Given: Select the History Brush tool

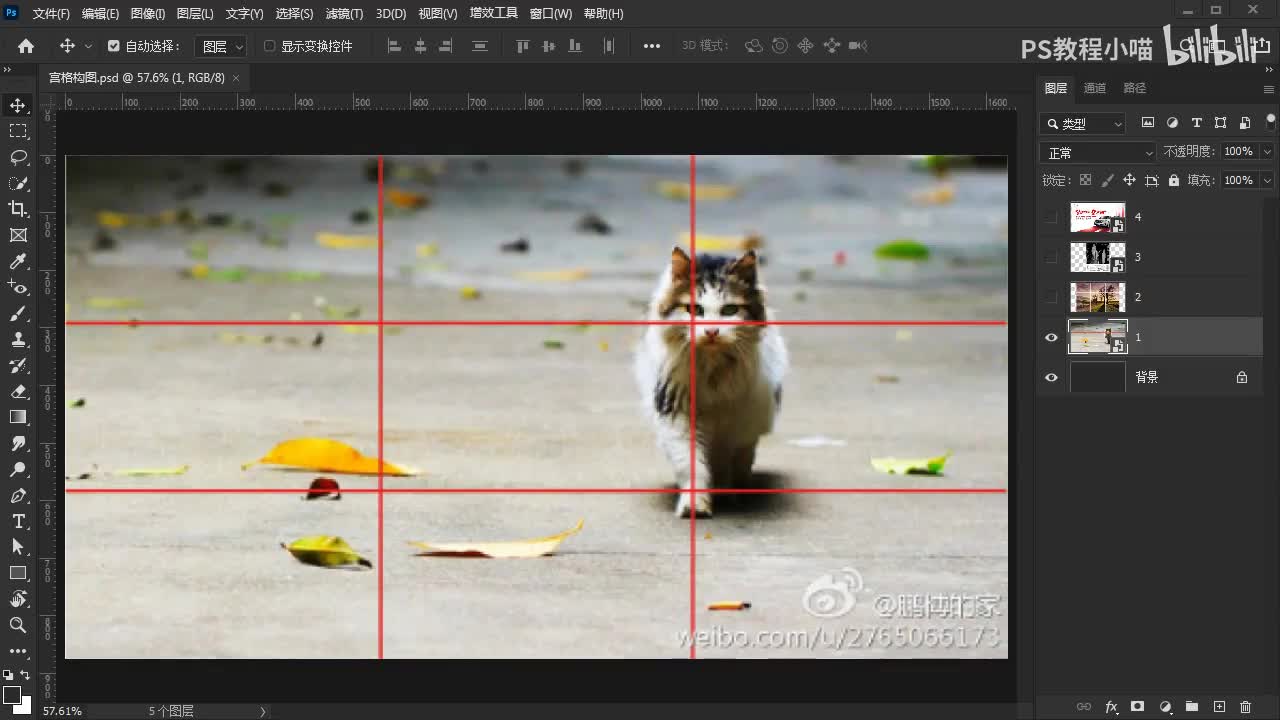Looking at the screenshot, I should pyautogui.click(x=18, y=365).
